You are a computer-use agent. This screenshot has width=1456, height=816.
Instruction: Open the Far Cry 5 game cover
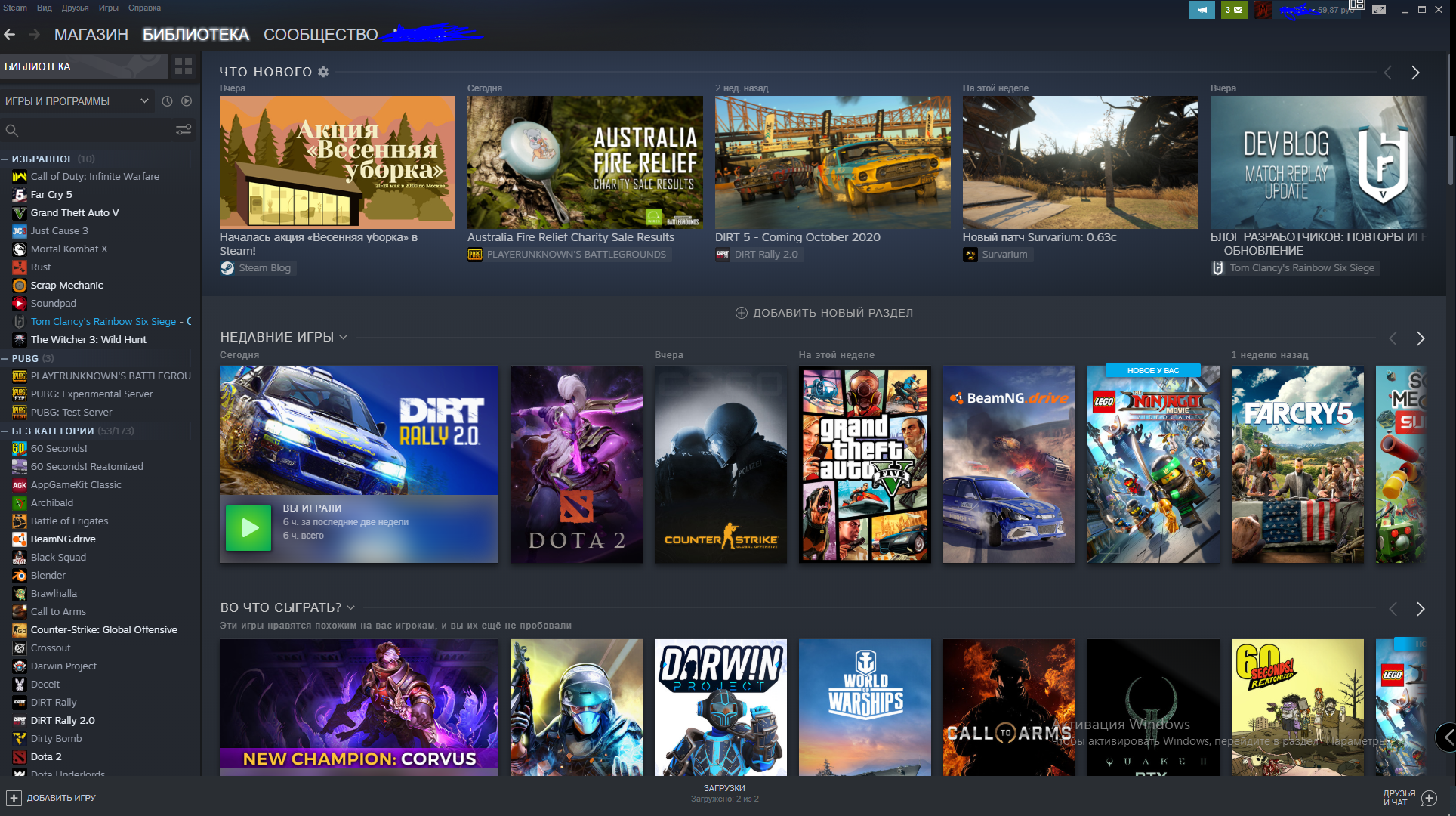click(1297, 465)
